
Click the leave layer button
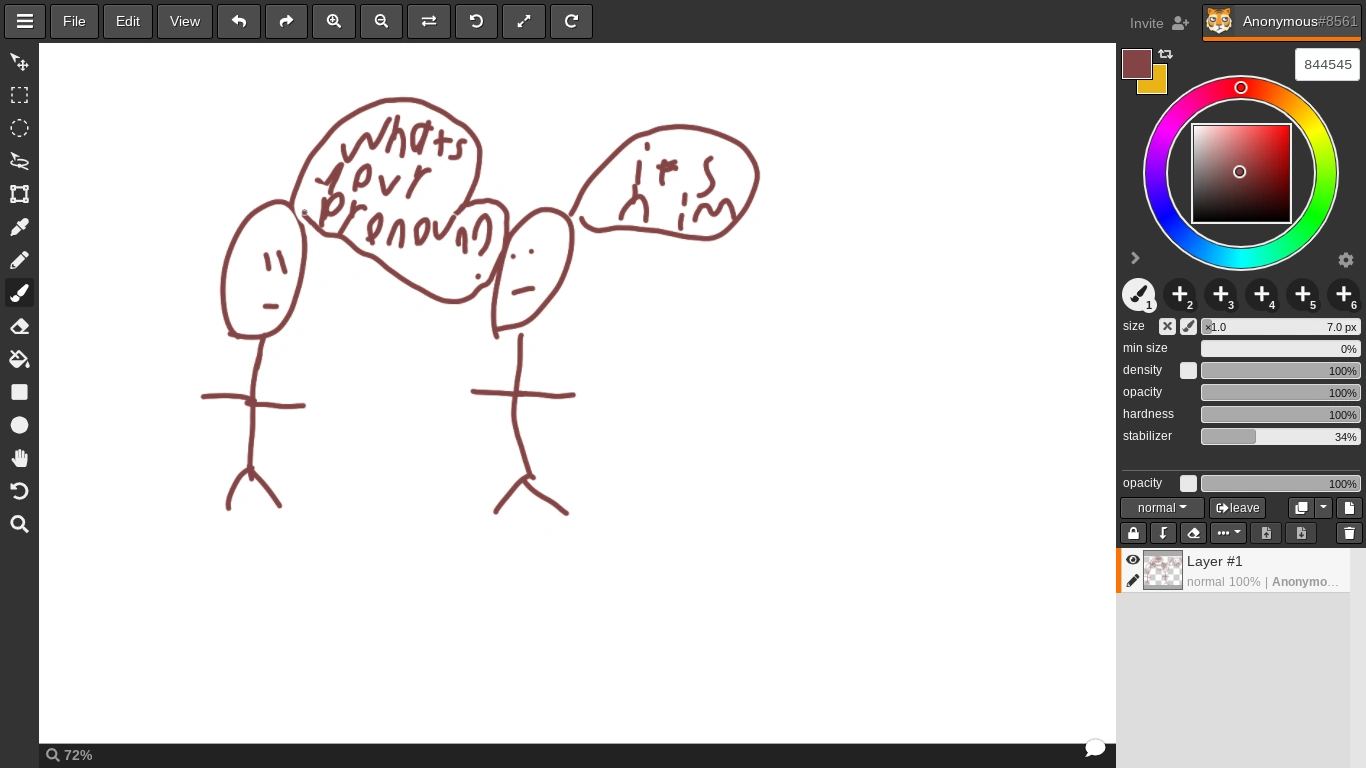click(x=1237, y=508)
